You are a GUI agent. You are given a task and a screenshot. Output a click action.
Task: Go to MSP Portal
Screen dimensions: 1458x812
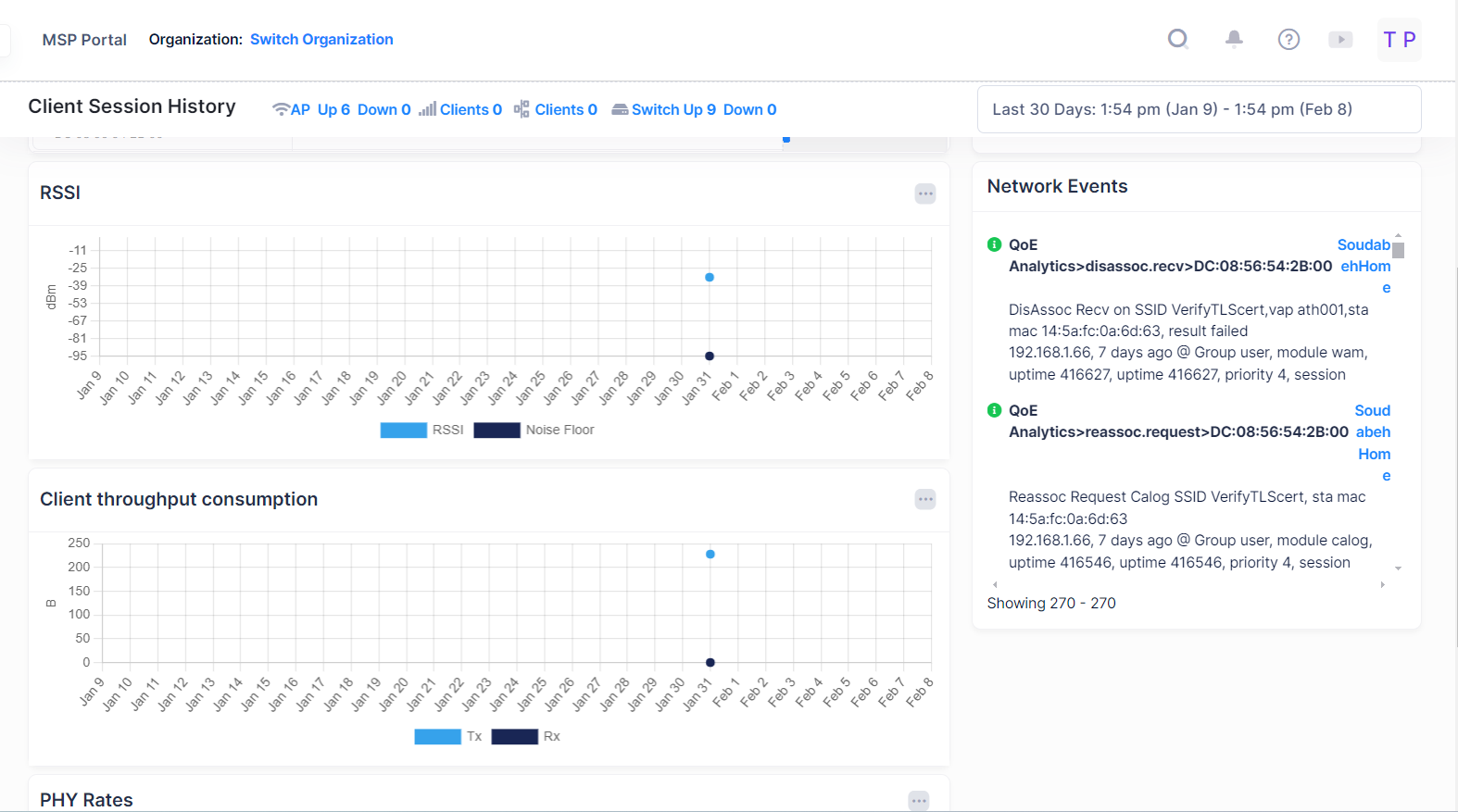click(84, 40)
